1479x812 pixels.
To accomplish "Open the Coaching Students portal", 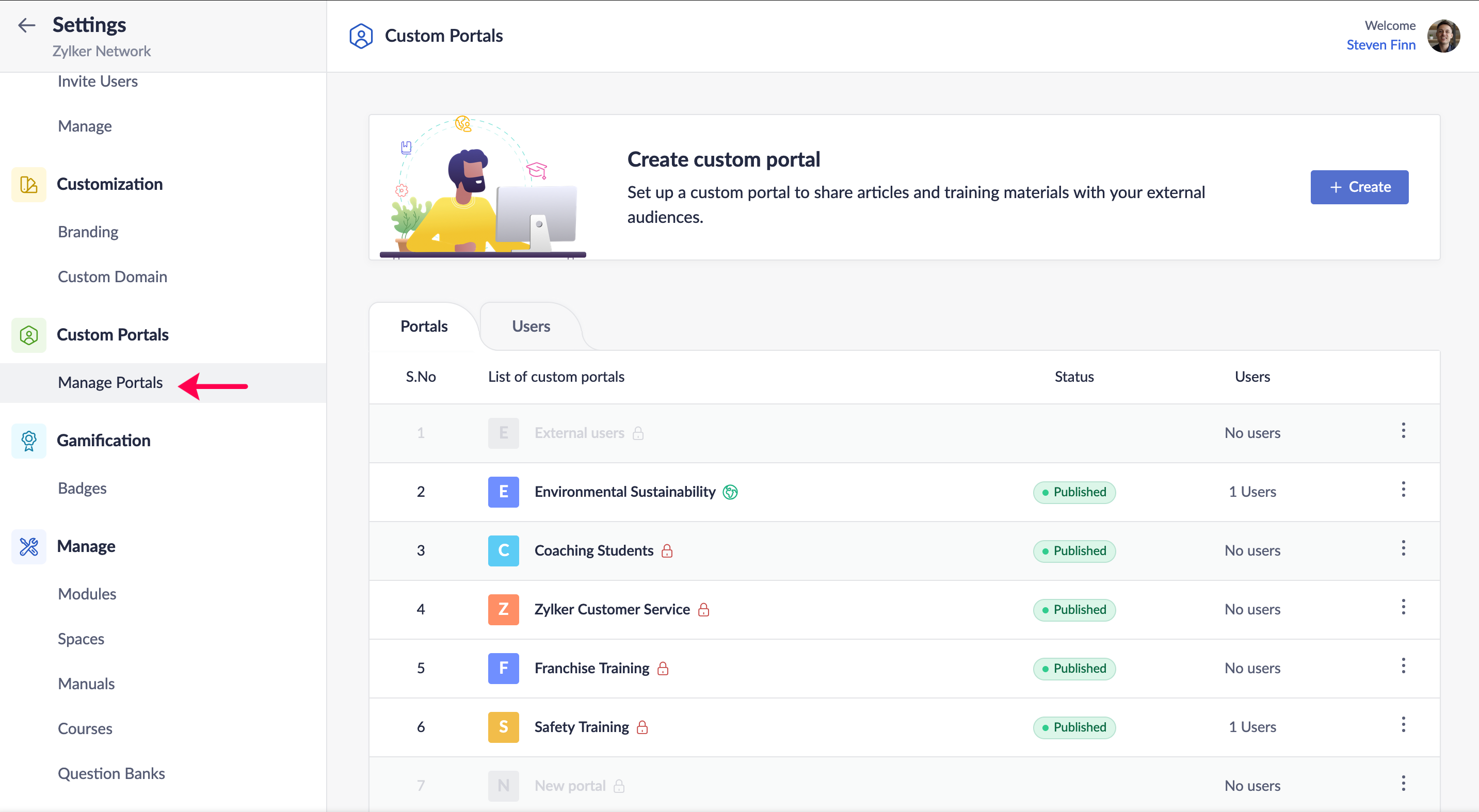I will 593,551.
